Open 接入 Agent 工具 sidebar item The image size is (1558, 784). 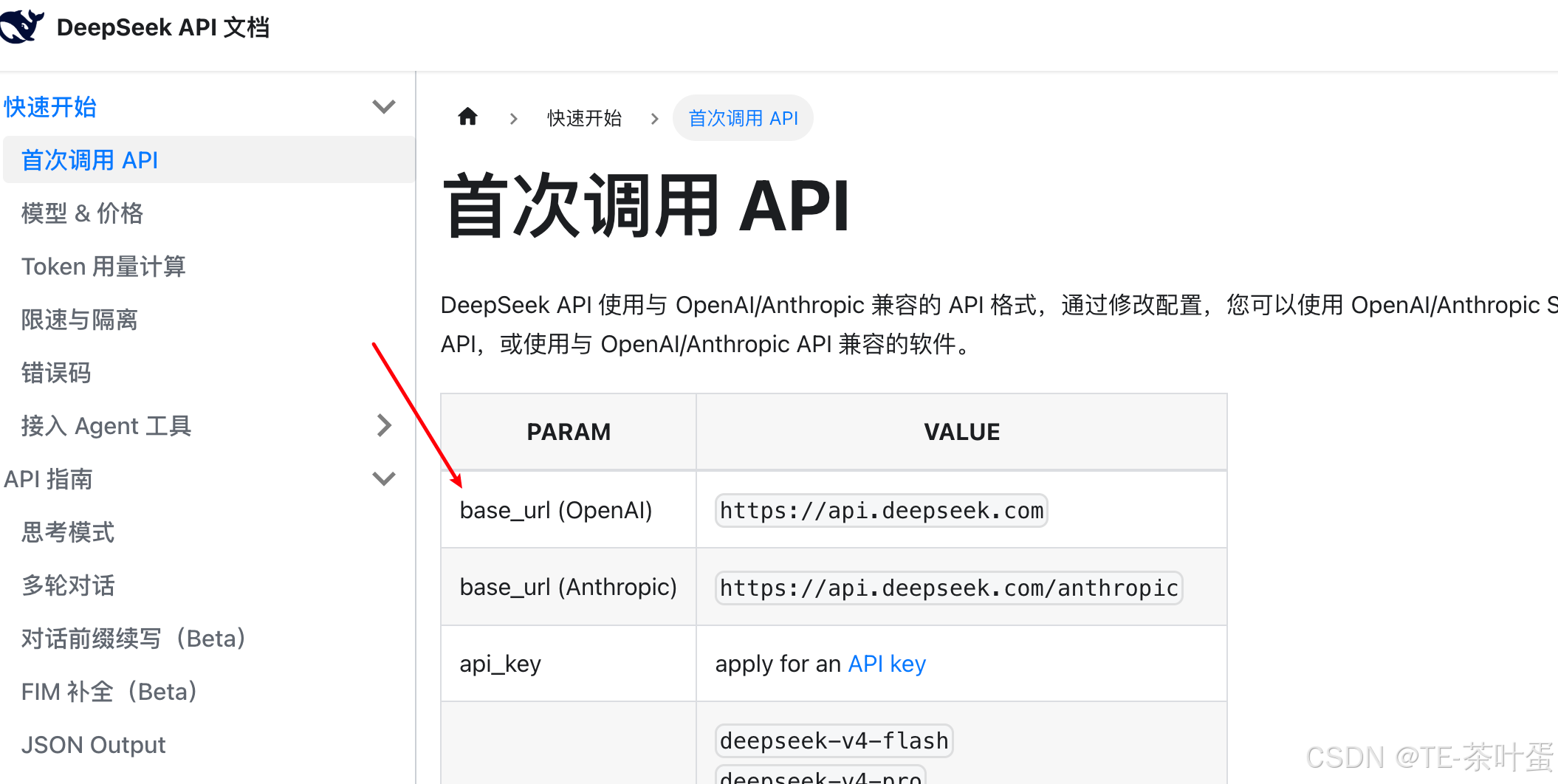pos(106,426)
